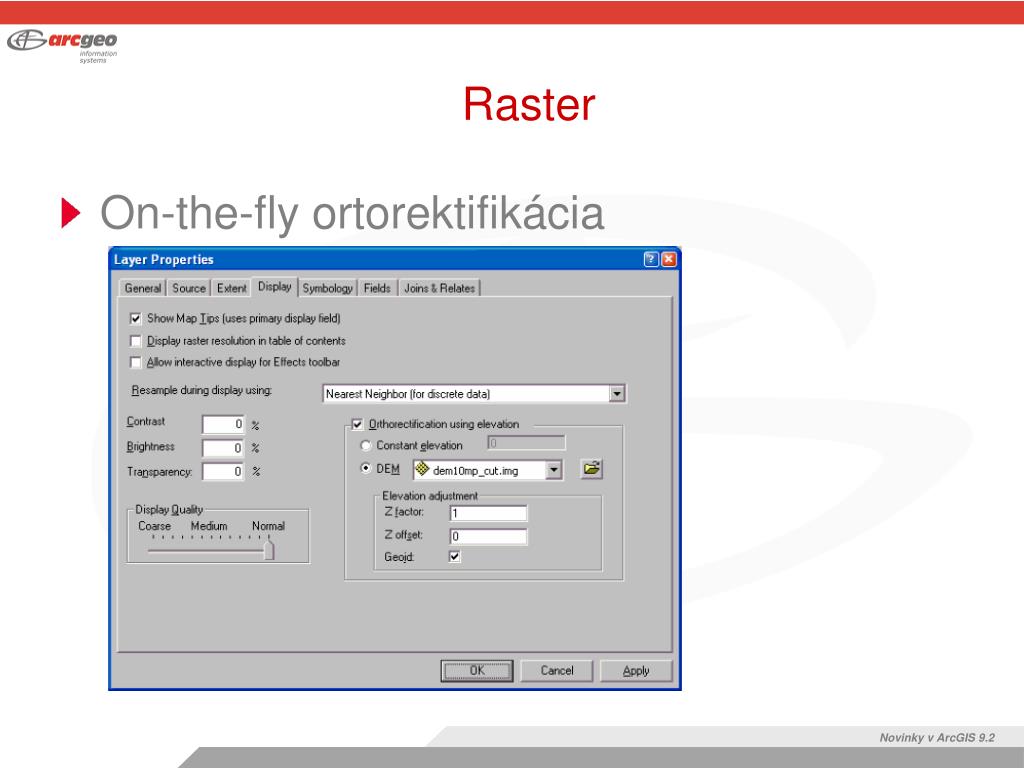Click the help question mark in title bar
1024x768 pixels.
click(650, 259)
